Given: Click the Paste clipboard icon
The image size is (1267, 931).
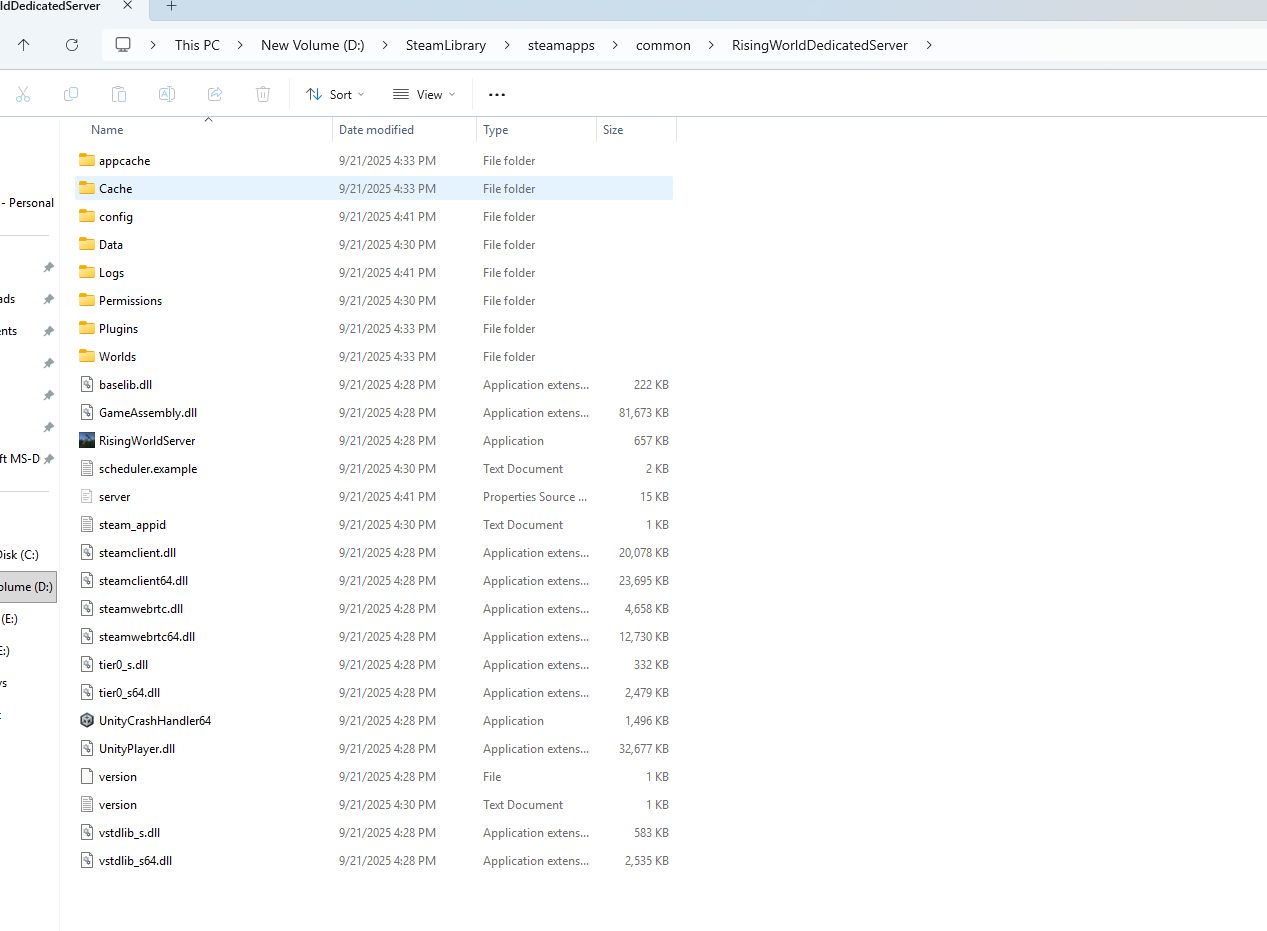Looking at the screenshot, I should click(119, 94).
